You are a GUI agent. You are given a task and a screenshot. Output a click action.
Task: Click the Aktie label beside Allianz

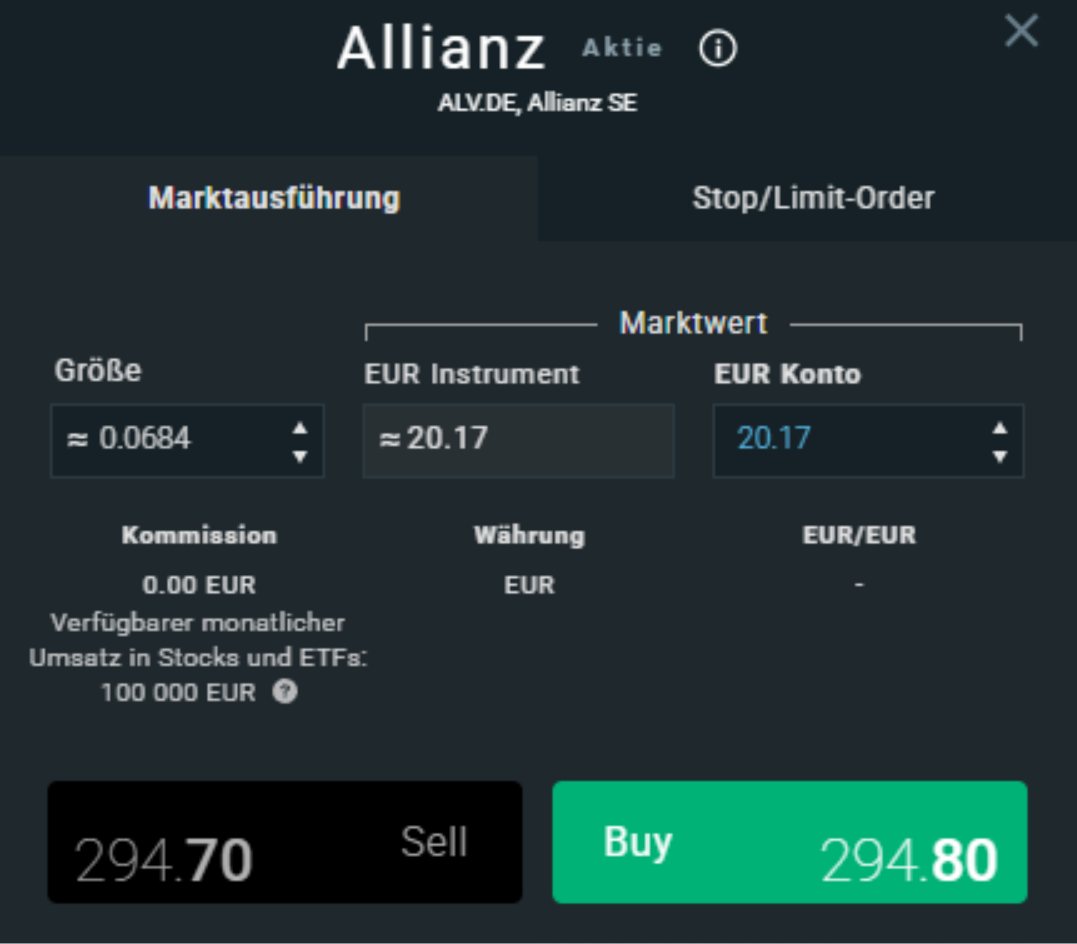pos(620,47)
